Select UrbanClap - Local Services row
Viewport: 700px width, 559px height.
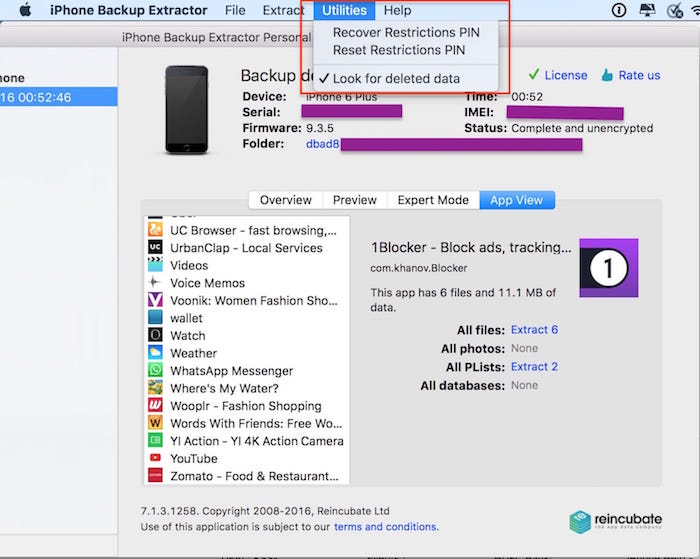pos(247,247)
